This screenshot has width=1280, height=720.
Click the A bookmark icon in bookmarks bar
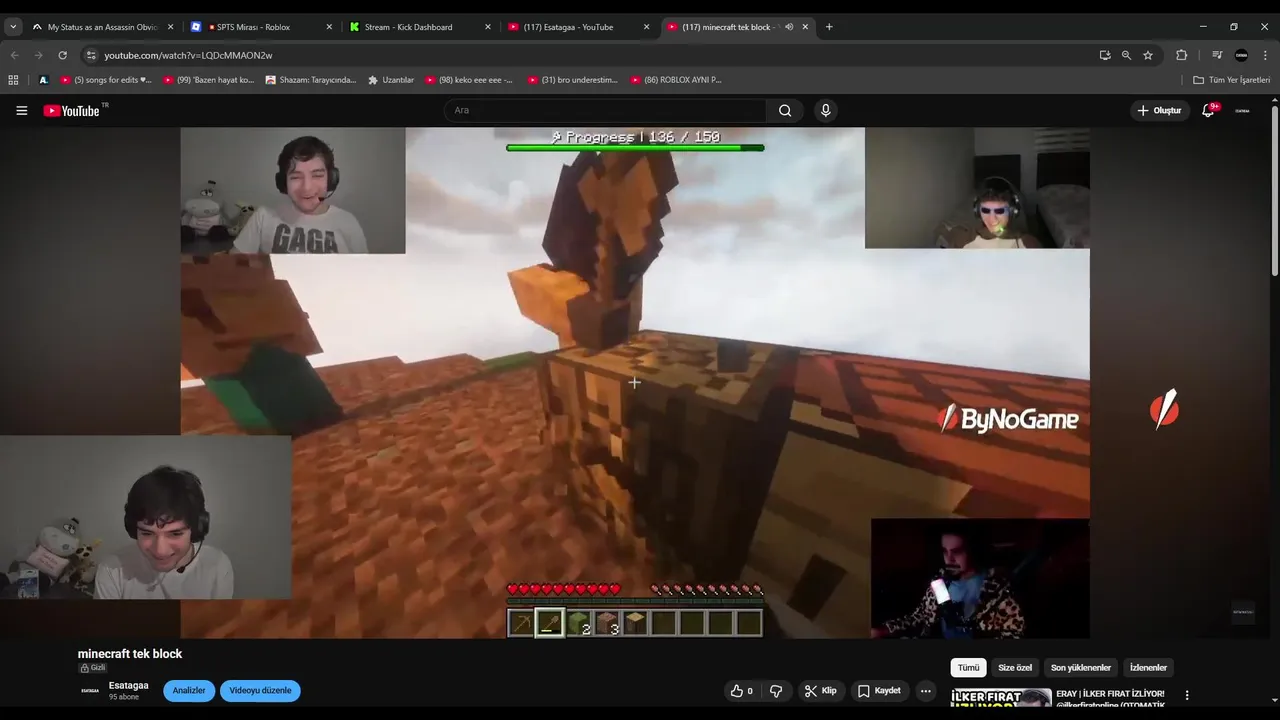[x=43, y=80]
